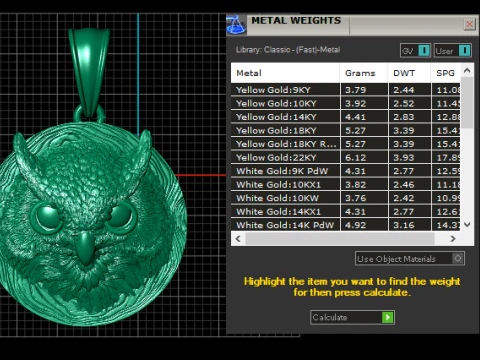
Task: Click the 3.79 grams value
Action: (x=355, y=90)
